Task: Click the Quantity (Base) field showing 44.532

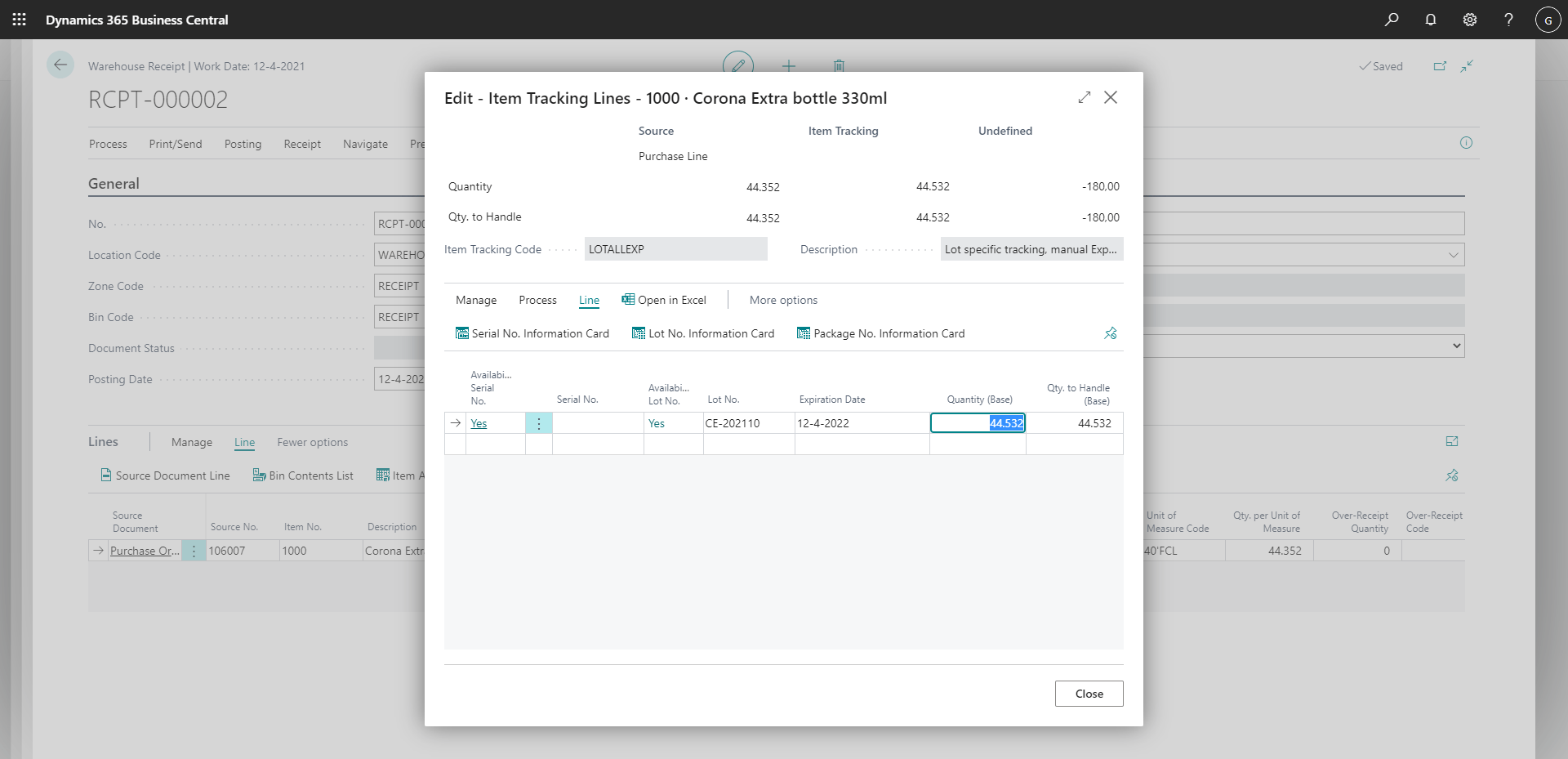Action: 978,423
